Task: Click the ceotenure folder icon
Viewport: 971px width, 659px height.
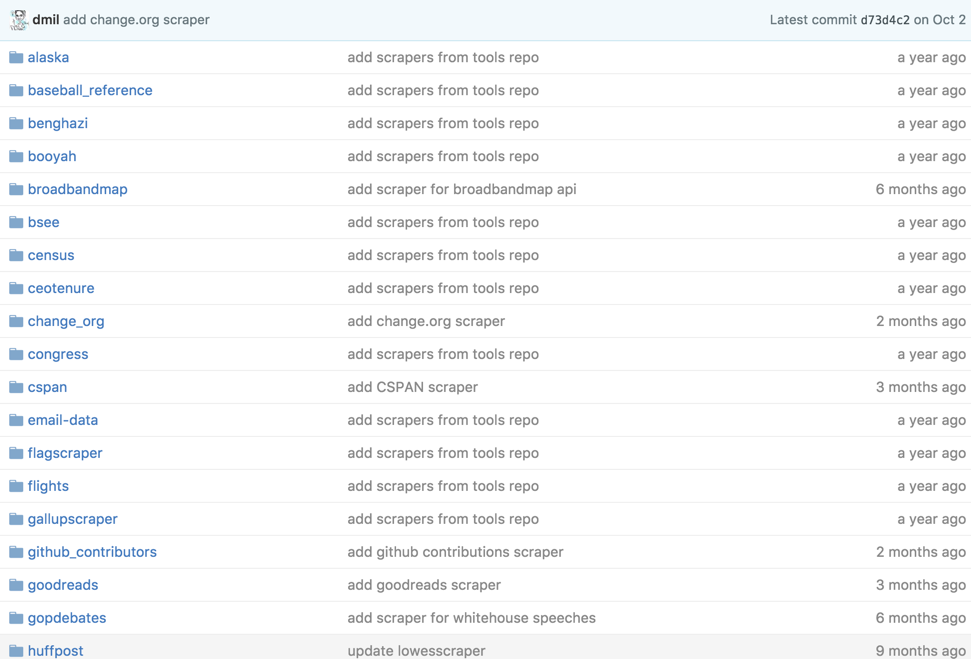Action: pos(16,288)
